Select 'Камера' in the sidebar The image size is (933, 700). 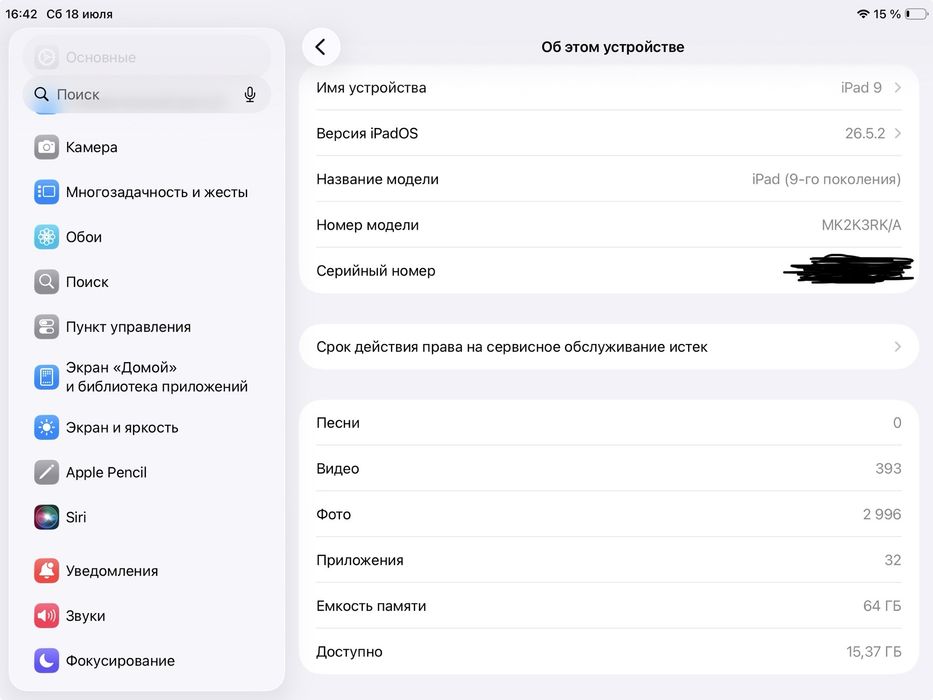click(x=92, y=147)
